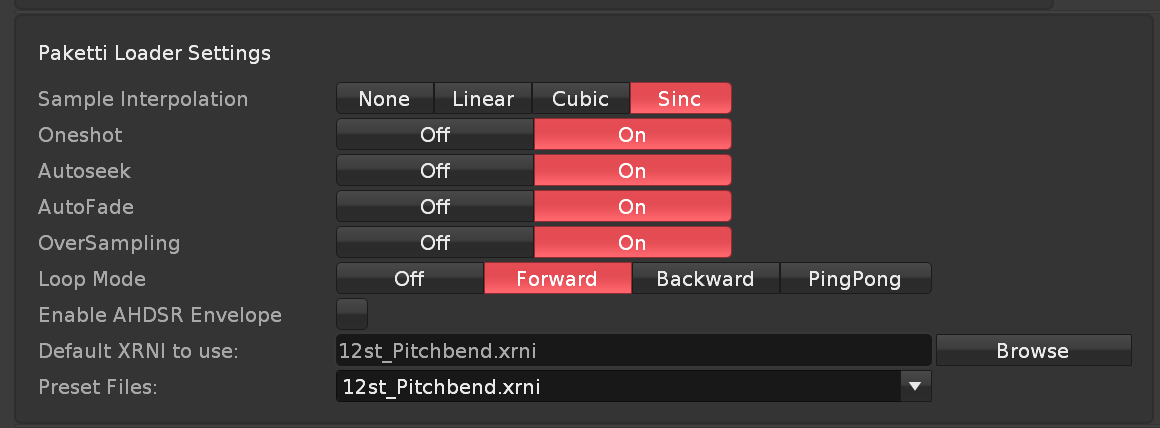Open the Preset Files dropdown arrow
This screenshot has height=428, width=1160.
click(914, 385)
